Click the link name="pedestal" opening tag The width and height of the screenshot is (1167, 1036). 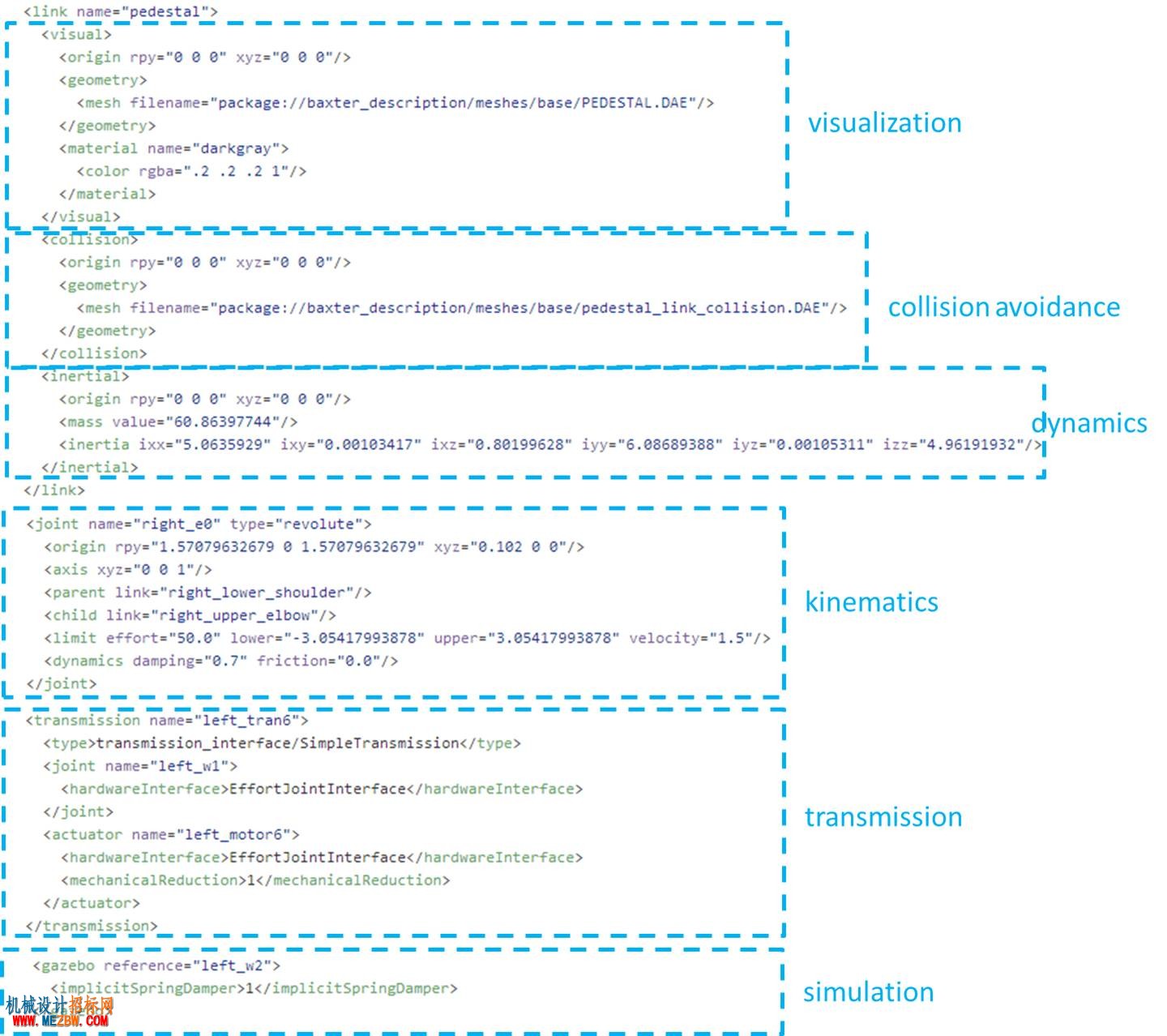click(121, 11)
